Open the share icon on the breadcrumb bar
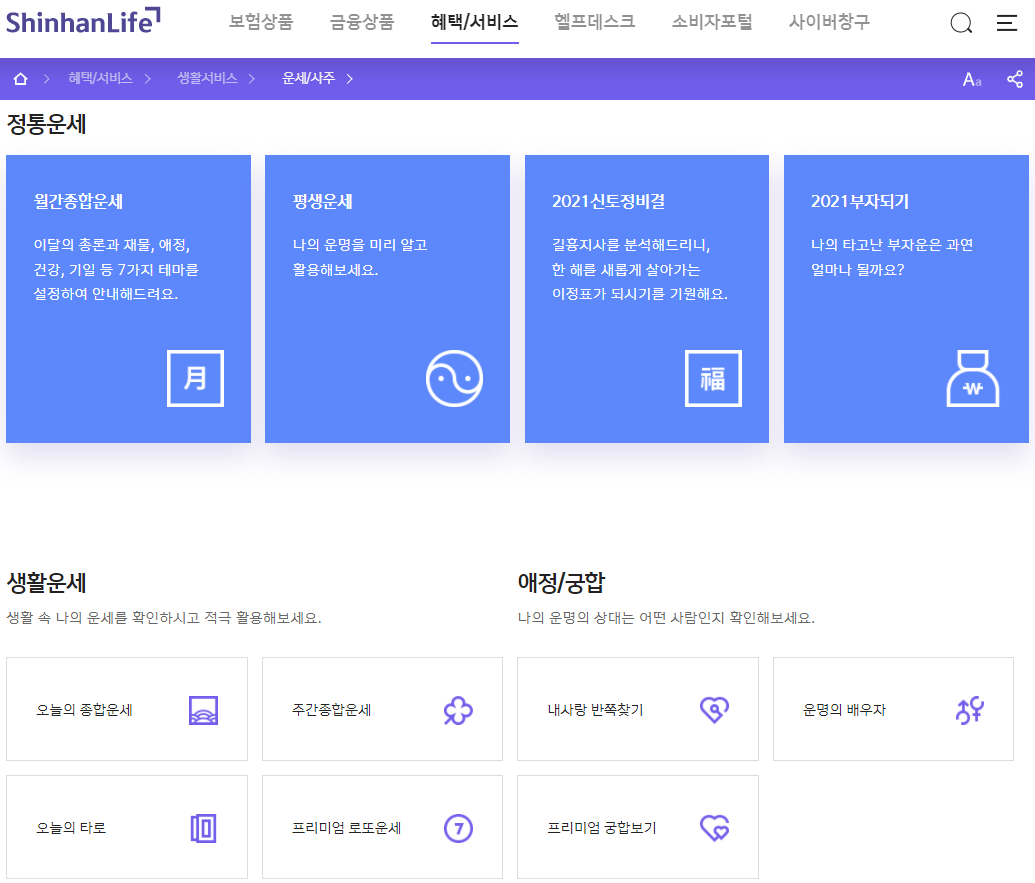1035x883 pixels. pyautogui.click(x=1015, y=78)
